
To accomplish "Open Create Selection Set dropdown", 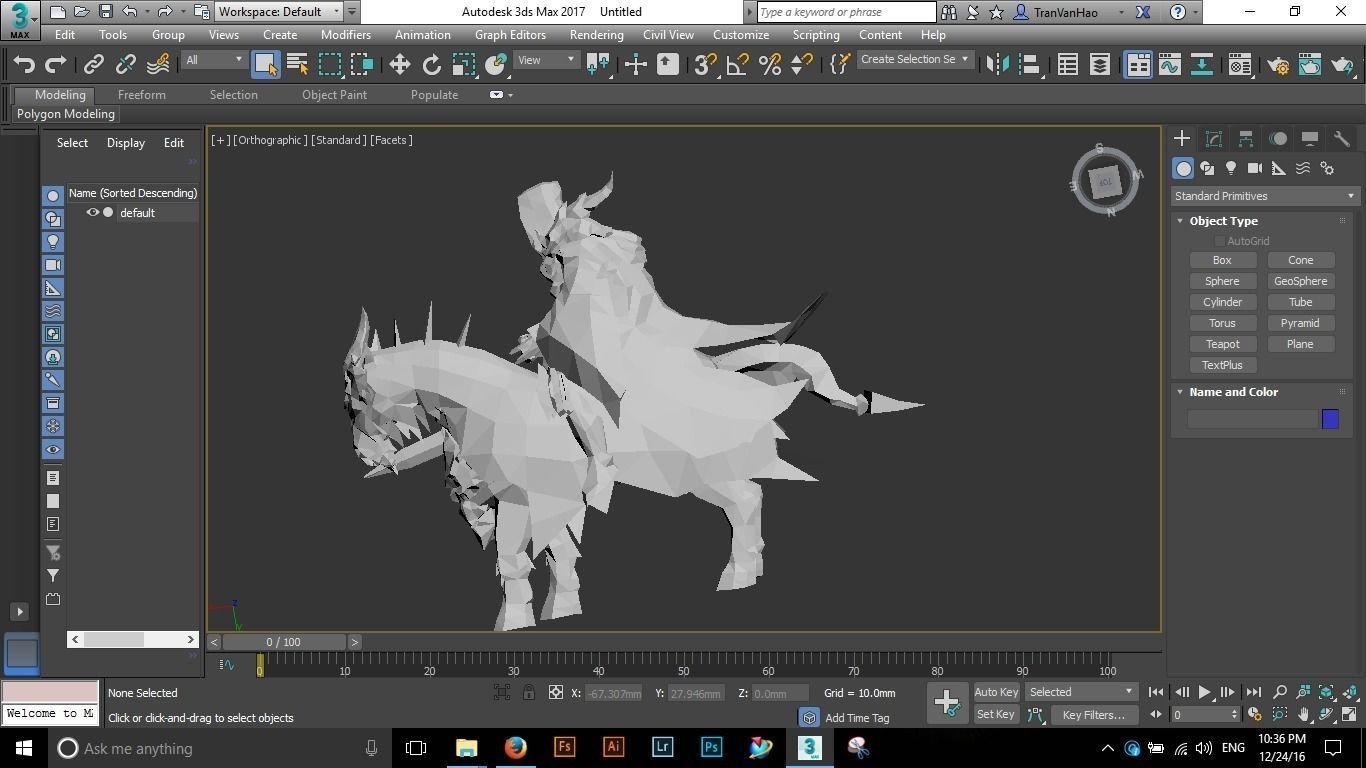I will point(914,59).
